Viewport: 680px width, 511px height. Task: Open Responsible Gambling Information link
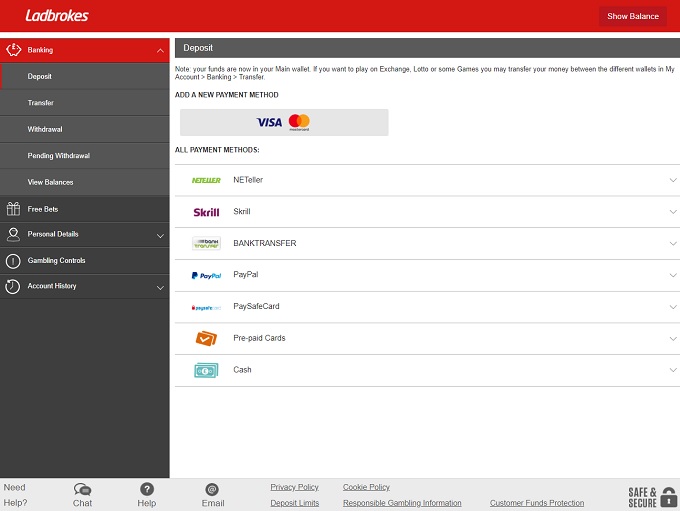(x=402, y=503)
